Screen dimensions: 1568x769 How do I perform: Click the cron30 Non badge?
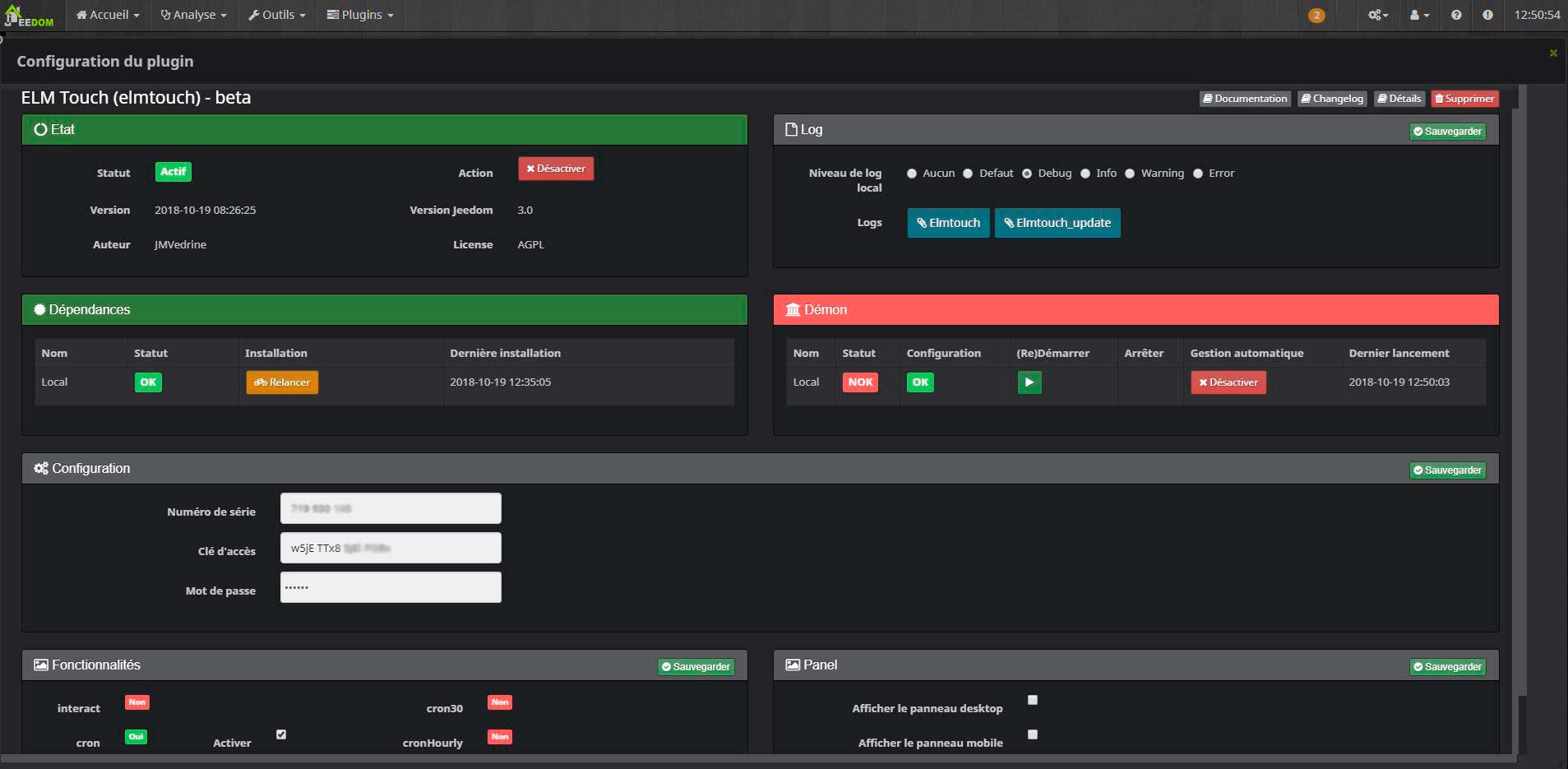tap(500, 702)
